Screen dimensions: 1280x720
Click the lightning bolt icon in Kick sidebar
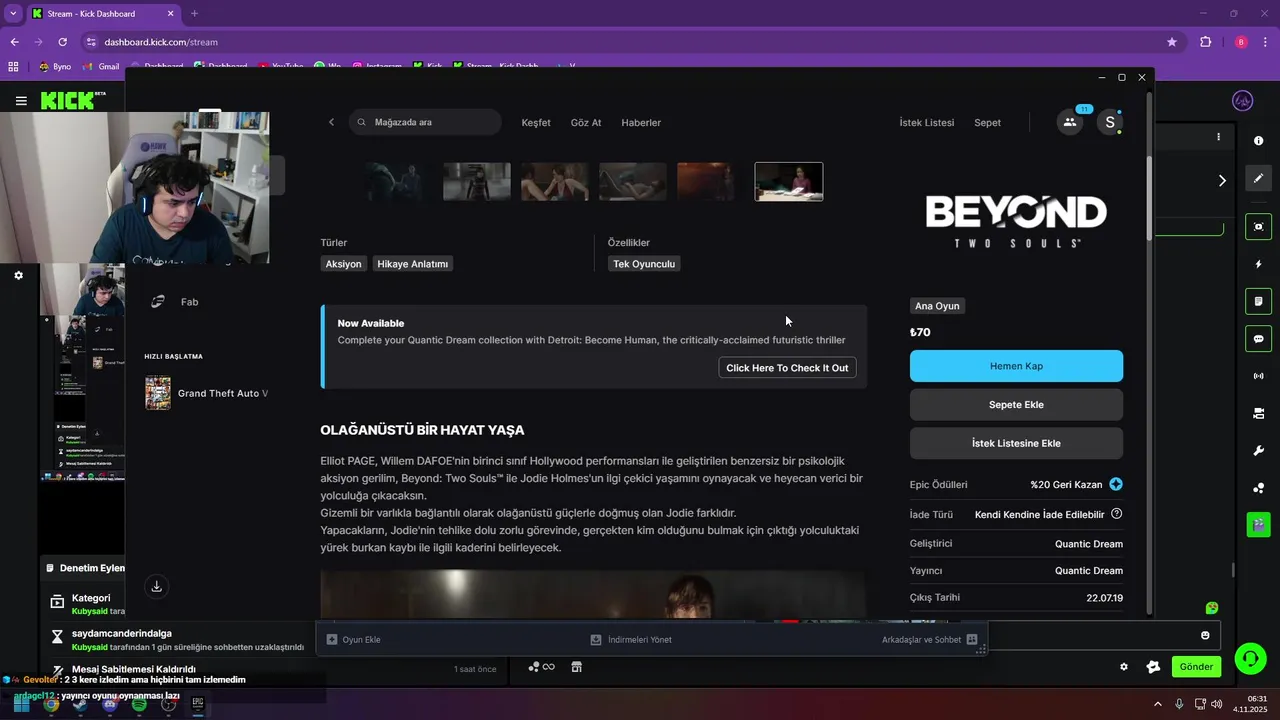pos(1258,264)
